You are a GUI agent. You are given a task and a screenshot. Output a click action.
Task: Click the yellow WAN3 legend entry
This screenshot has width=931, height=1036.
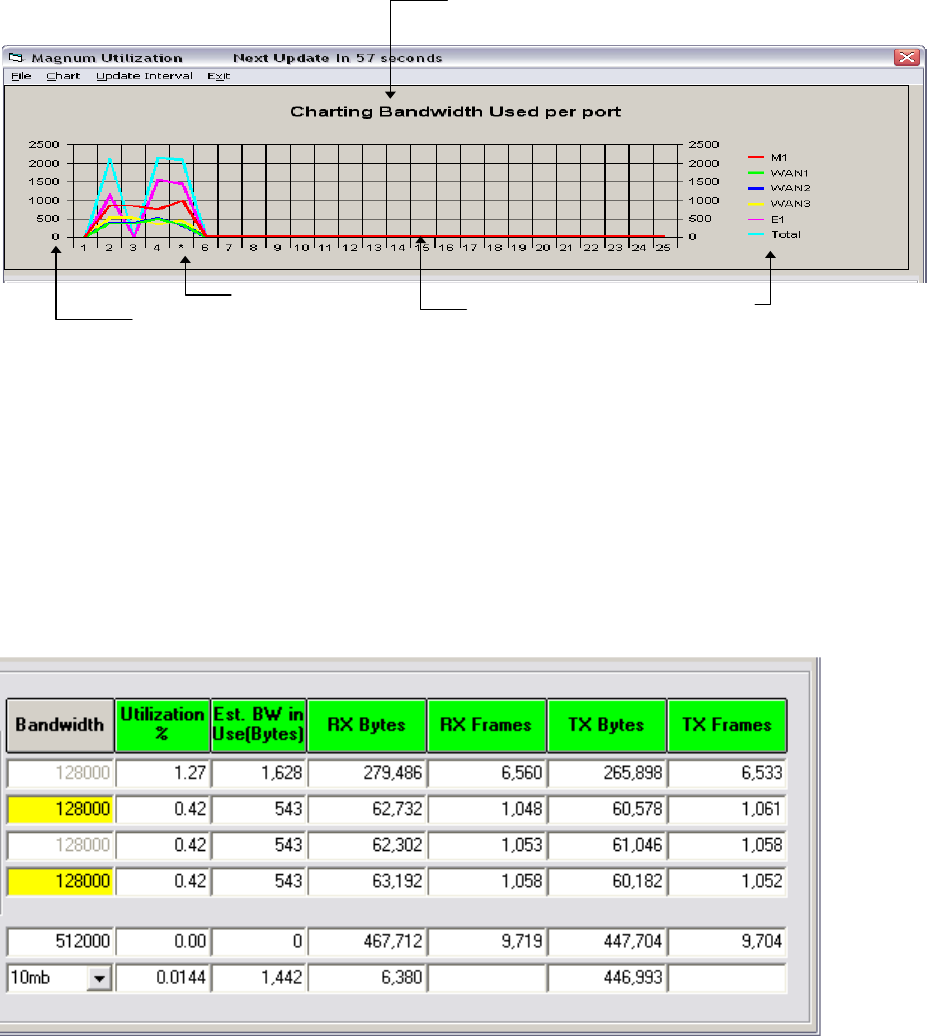point(781,204)
